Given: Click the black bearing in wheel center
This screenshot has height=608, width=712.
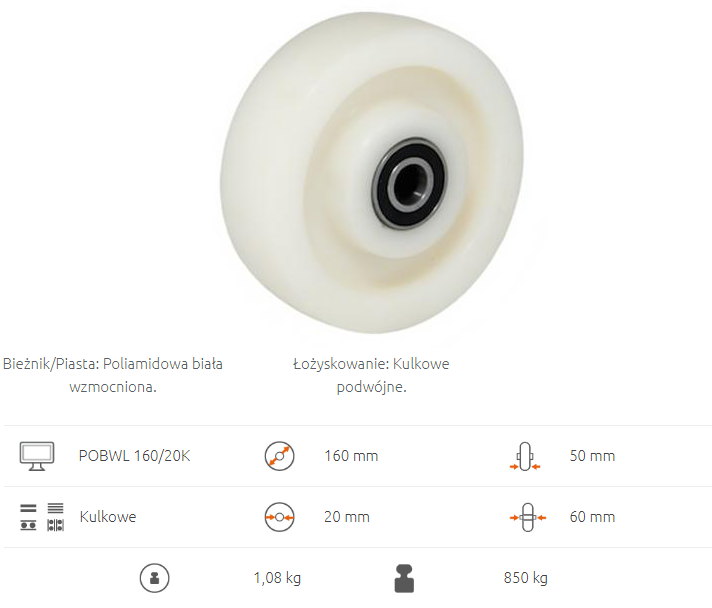Looking at the screenshot, I should [x=410, y=183].
